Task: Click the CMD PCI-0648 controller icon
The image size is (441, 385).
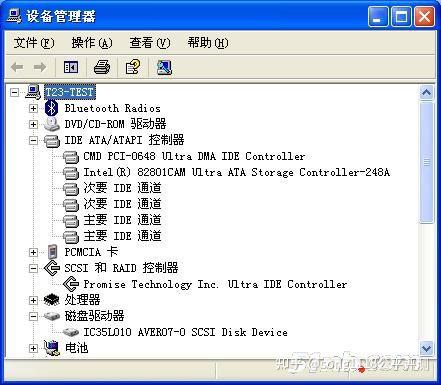Action: tap(71, 156)
